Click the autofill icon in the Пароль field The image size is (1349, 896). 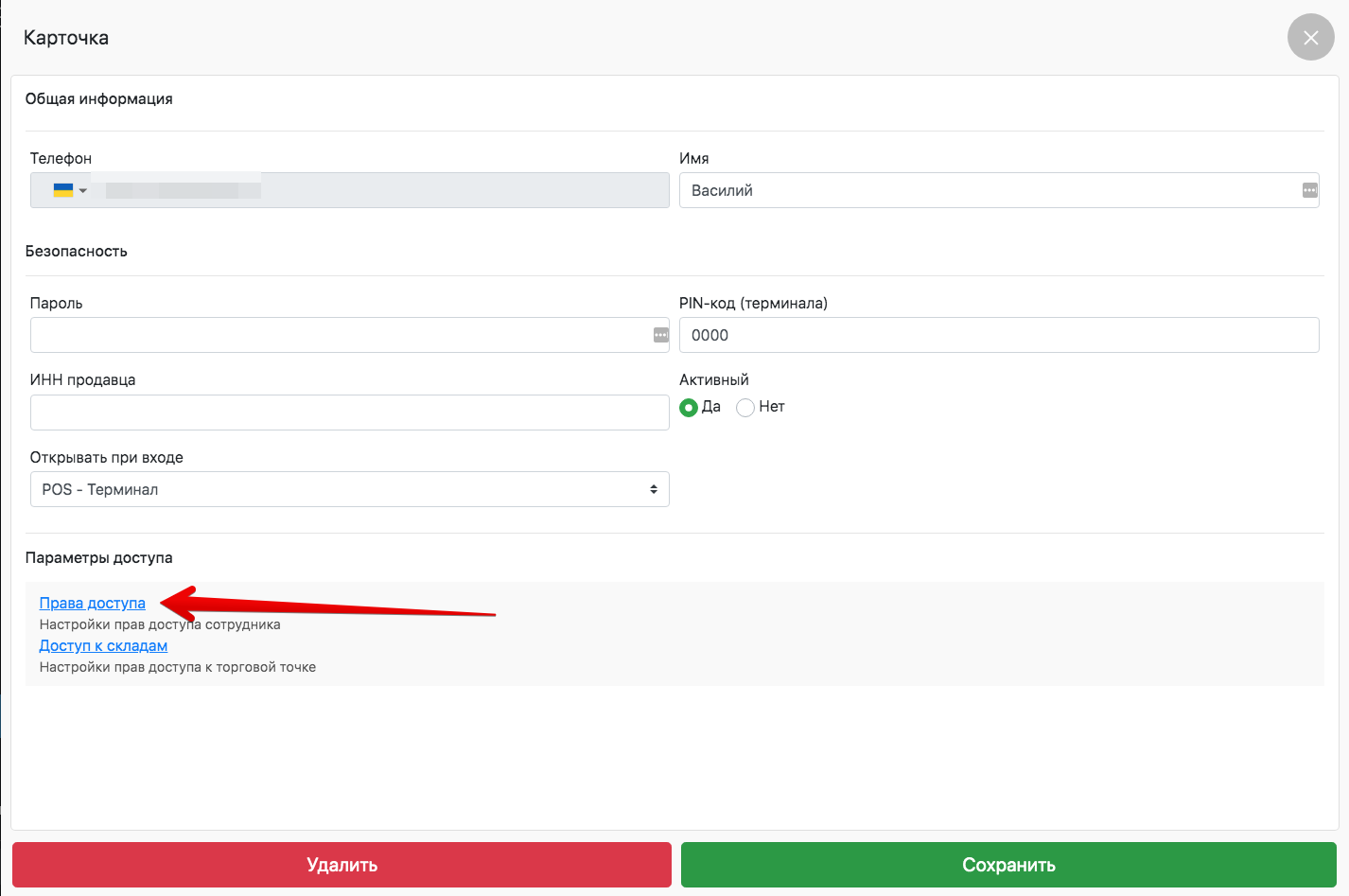(660, 335)
